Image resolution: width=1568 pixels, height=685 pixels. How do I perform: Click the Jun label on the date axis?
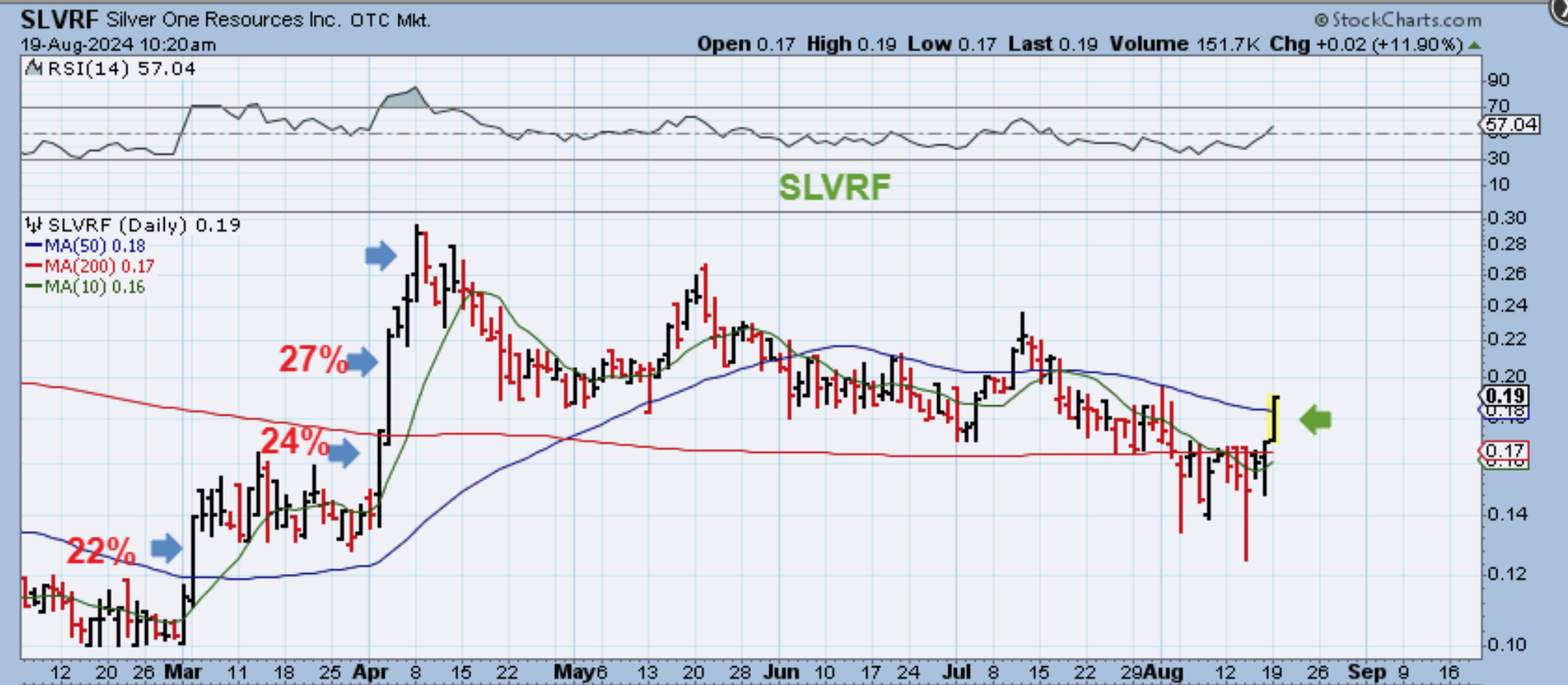(x=781, y=672)
